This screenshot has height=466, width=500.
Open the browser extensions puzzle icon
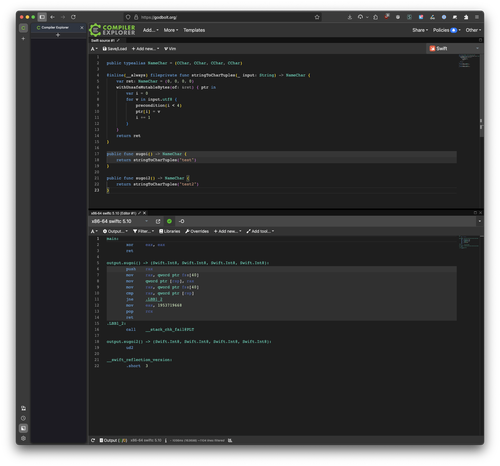point(466,17)
